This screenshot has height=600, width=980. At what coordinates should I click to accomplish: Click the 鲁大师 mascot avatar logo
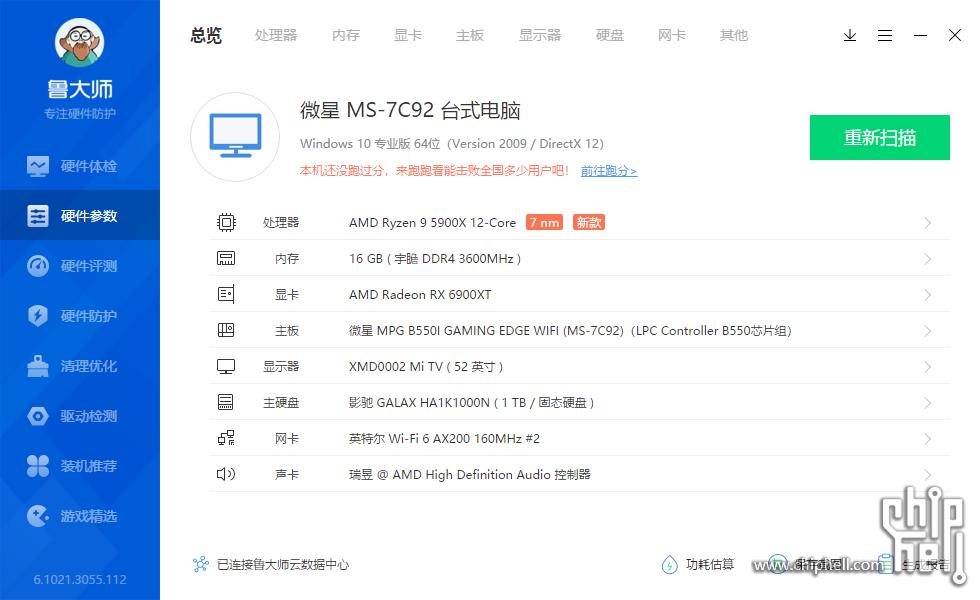click(x=80, y=43)
